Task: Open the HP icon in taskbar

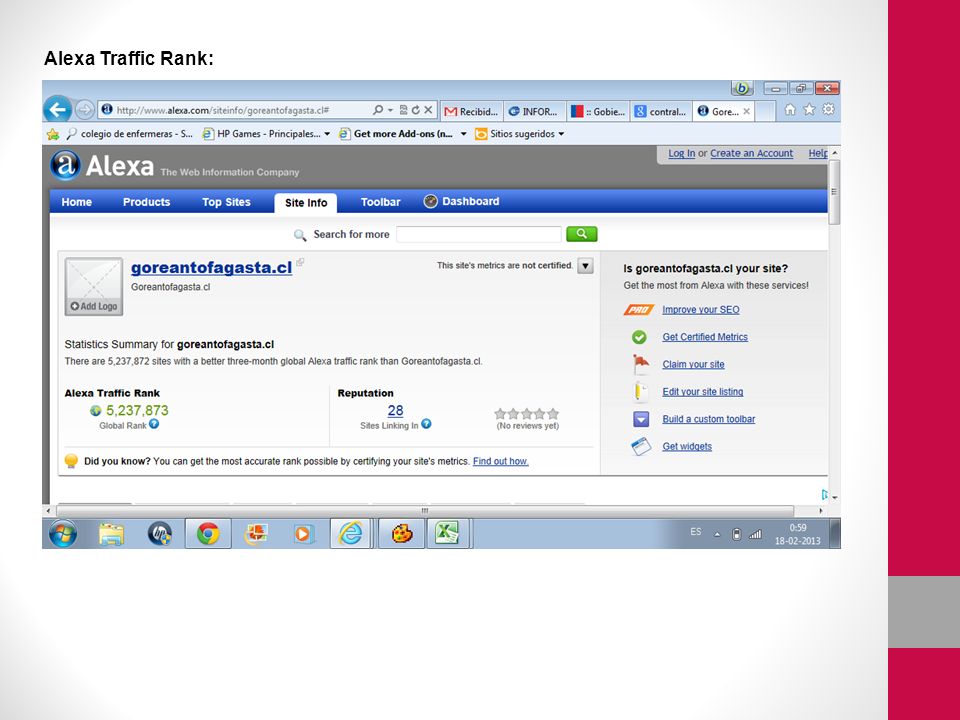Action: click(x=160, y=534)
